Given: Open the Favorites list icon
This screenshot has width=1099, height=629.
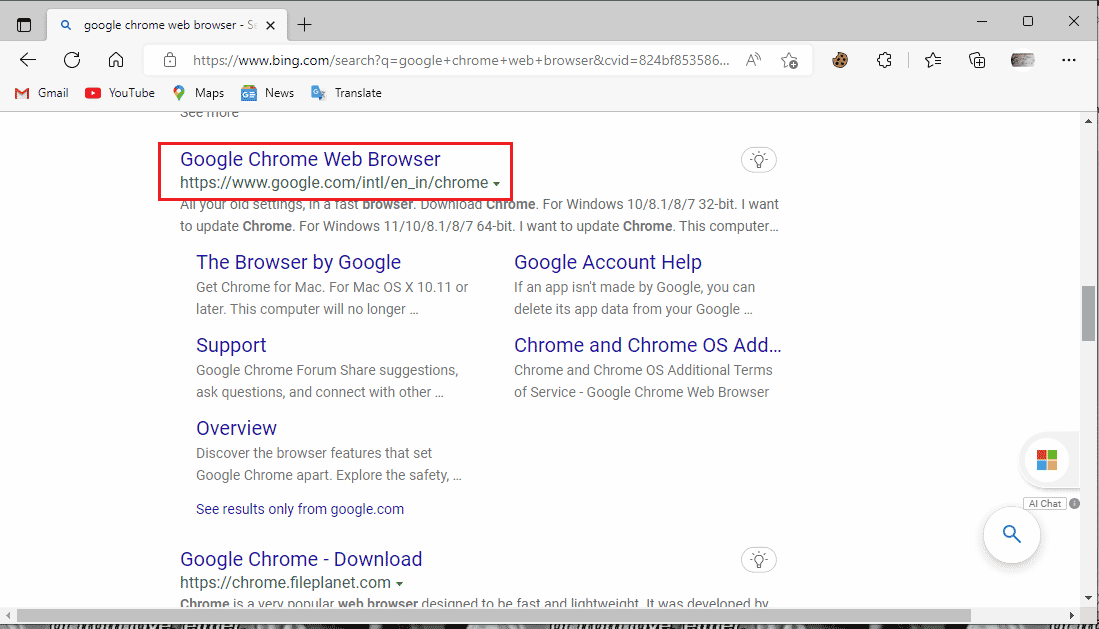Looking at the screenshot, I should point(933,60).
